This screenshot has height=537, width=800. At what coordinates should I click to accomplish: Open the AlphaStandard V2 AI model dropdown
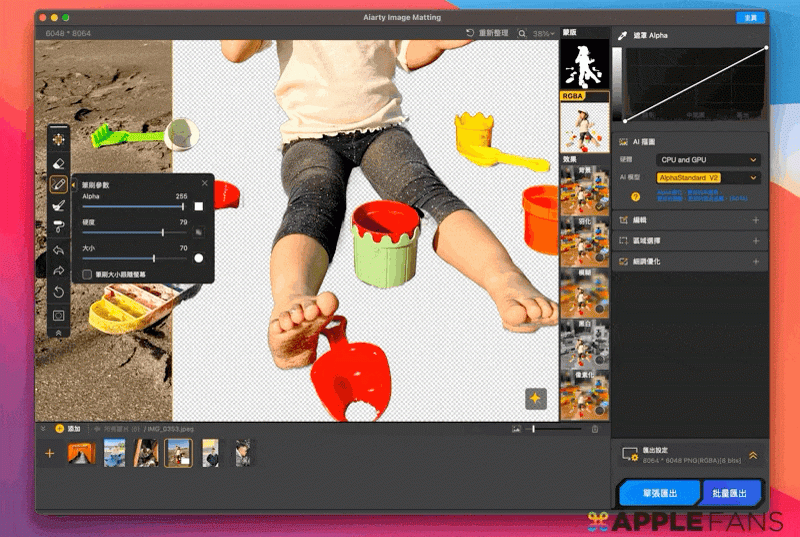[709, 177]
